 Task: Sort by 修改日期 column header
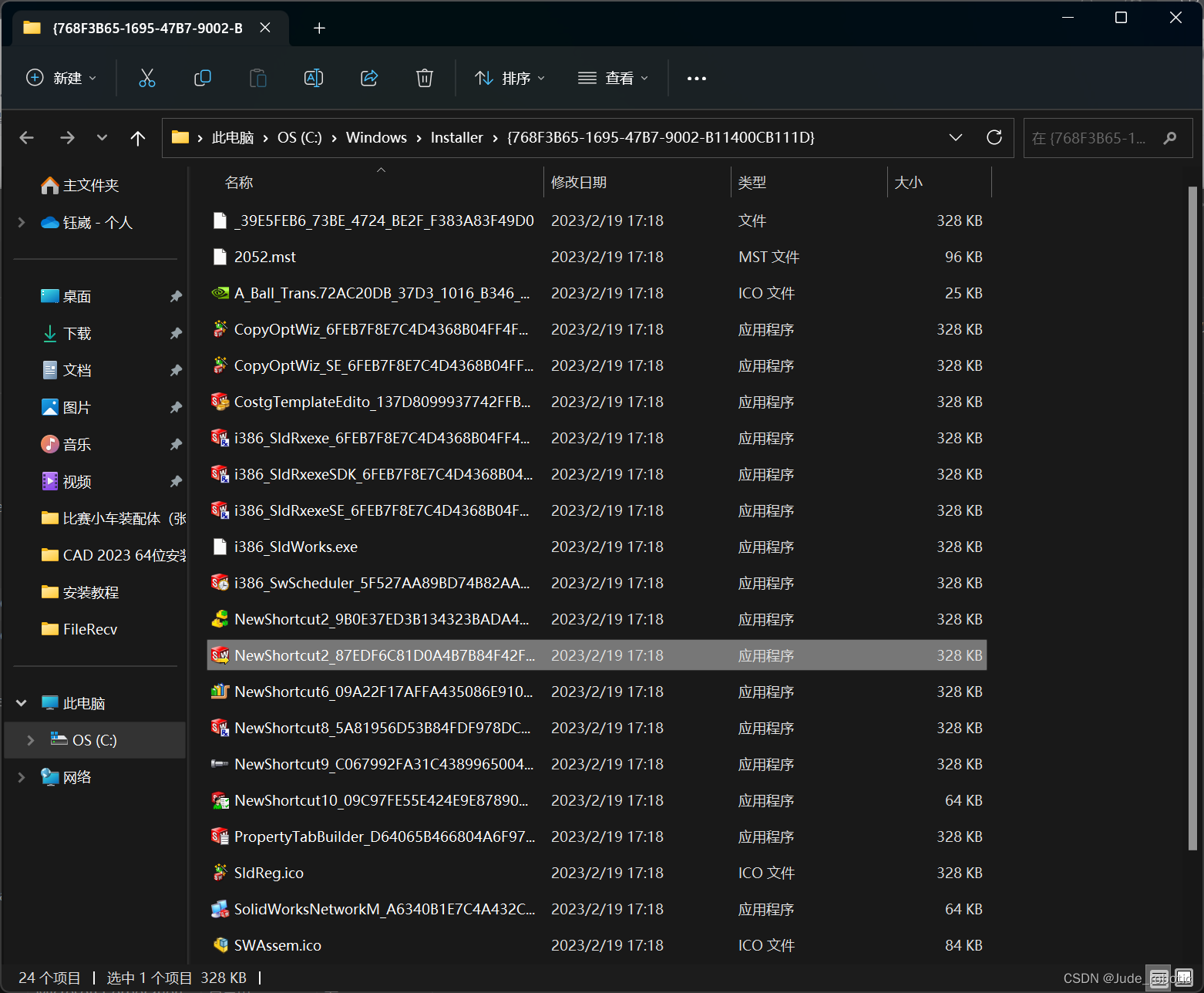tap(579, 183)
